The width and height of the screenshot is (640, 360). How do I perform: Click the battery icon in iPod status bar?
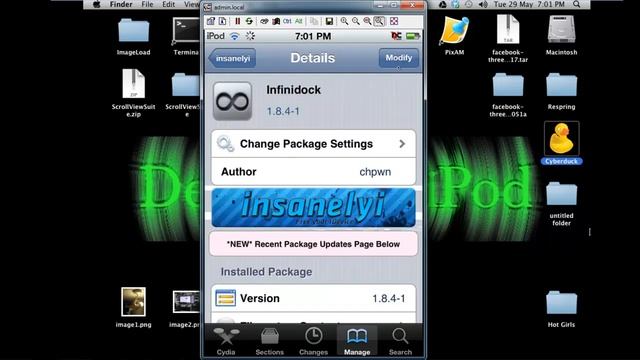(413, 36)
